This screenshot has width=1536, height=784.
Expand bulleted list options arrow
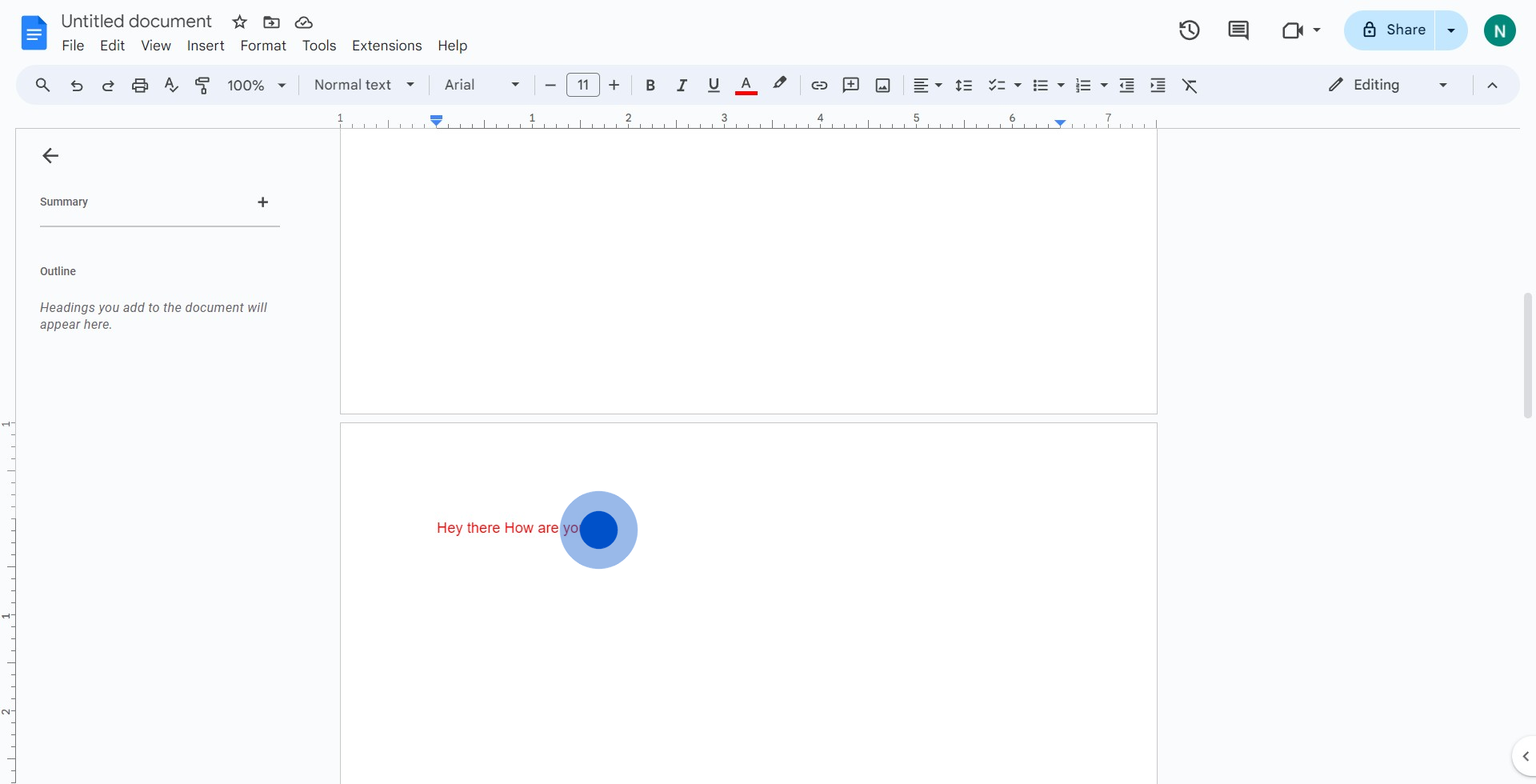(x=1061, y=86)
